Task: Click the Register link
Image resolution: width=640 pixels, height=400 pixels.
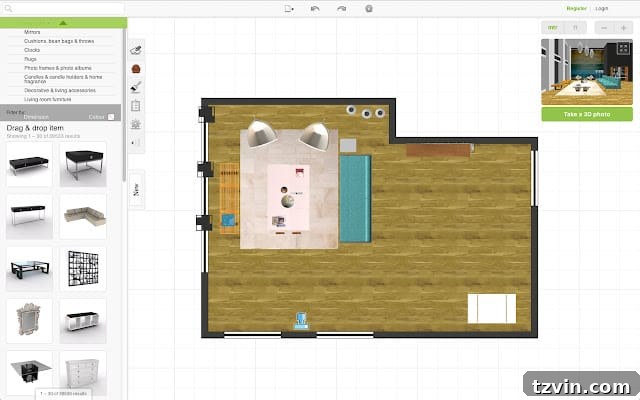Action: pos(576,9)
